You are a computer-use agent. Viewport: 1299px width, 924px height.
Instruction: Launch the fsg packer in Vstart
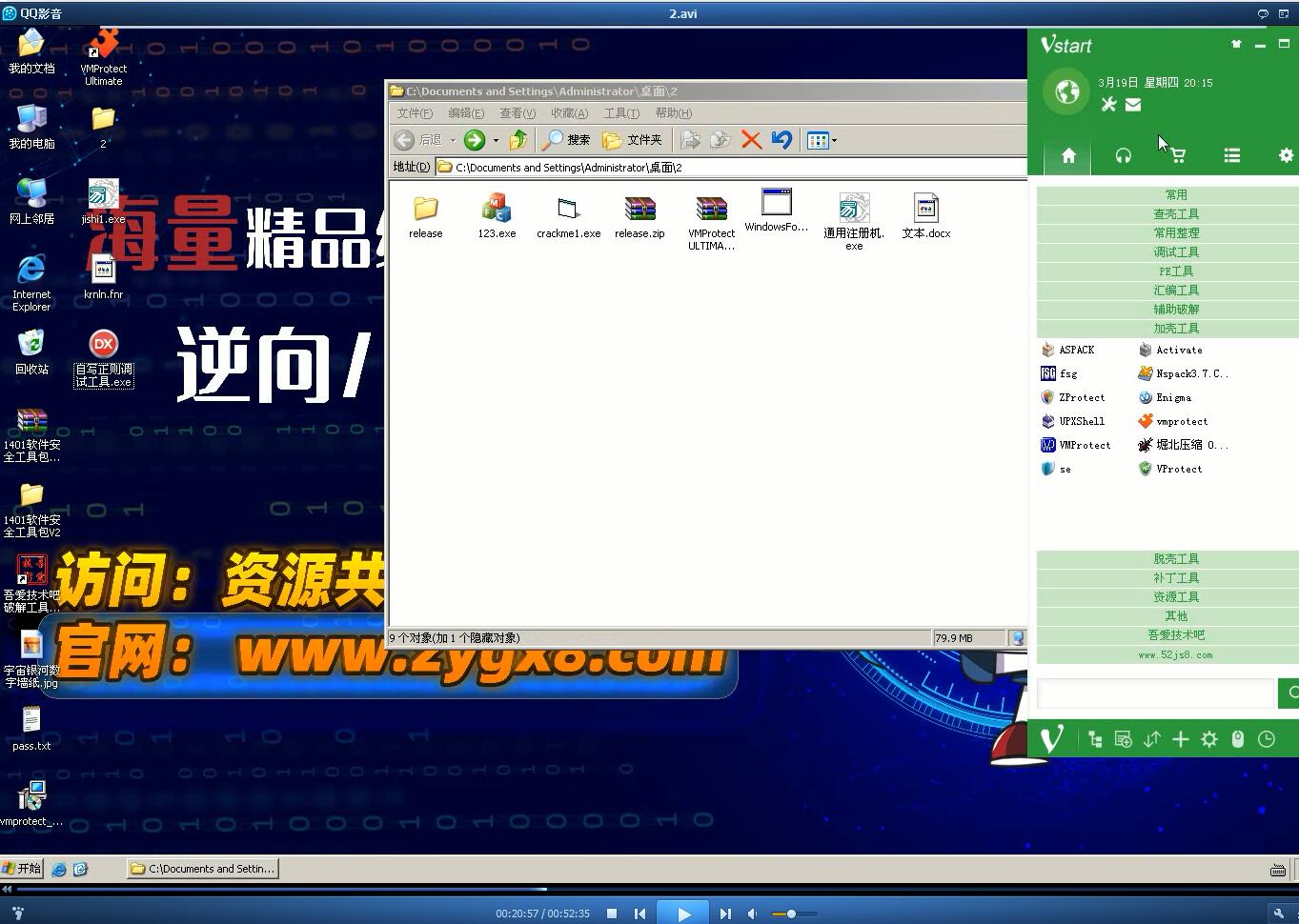click(1060, 373)
